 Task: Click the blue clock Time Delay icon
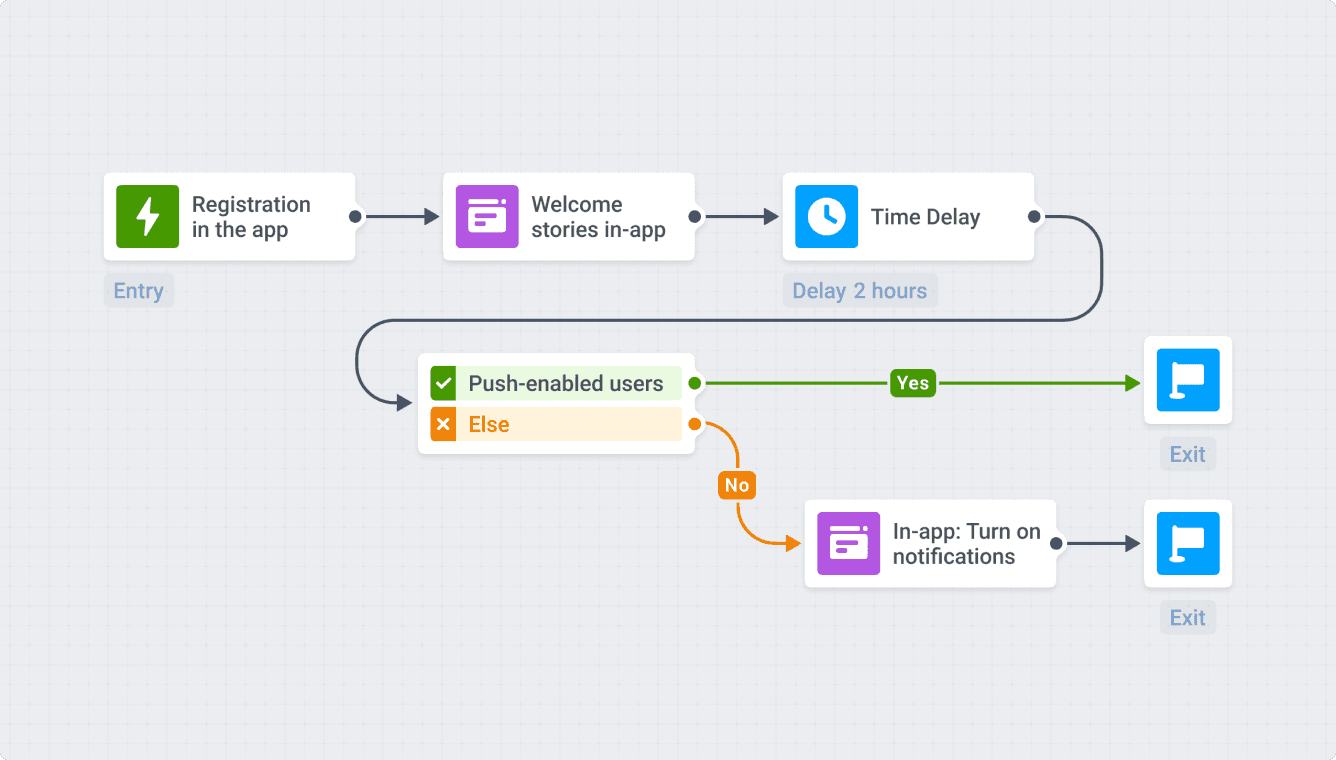pyautogui.click(x=826, y=217)
